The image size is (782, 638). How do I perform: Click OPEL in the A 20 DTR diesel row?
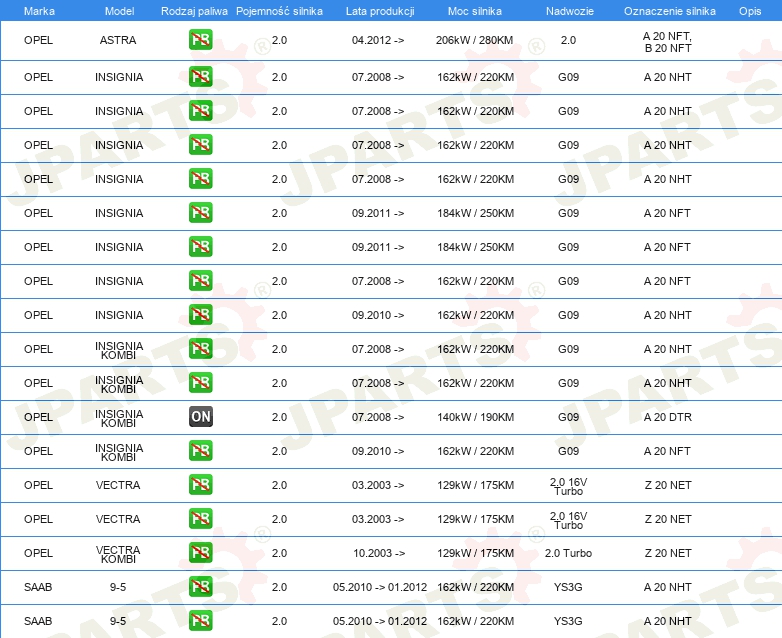pos(38,417)
